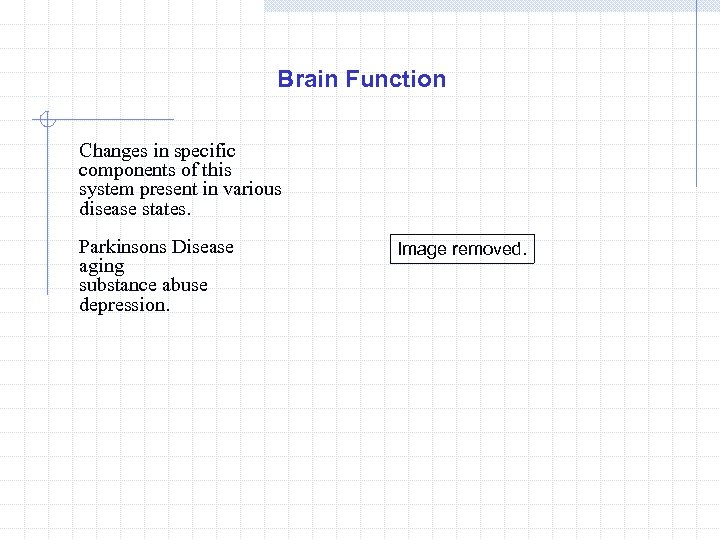Select the line 'Changes in specific'
This screenshot has width=720, height=540.
(157, 151)
